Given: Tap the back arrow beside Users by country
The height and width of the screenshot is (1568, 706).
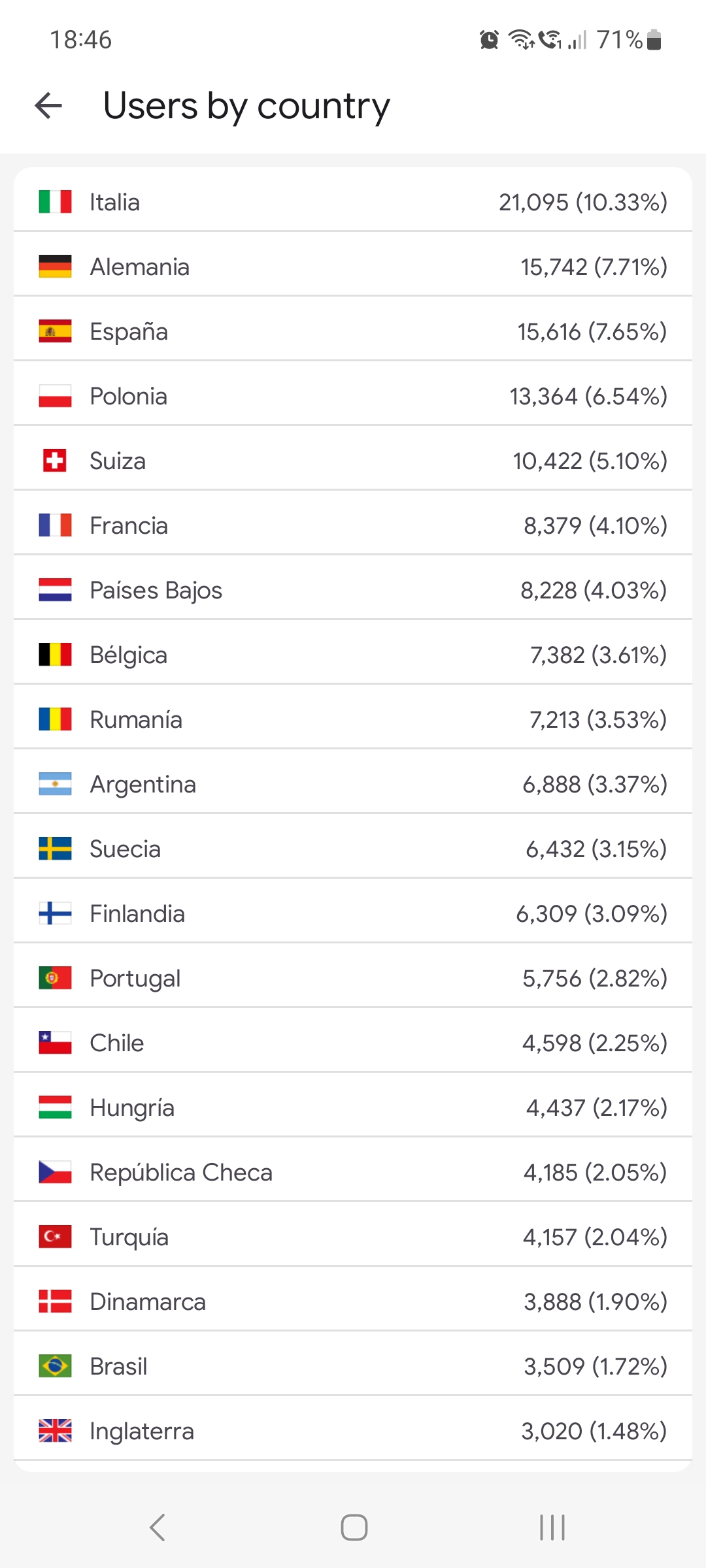Looking at the screenshot, I should (x=48, y=106).
